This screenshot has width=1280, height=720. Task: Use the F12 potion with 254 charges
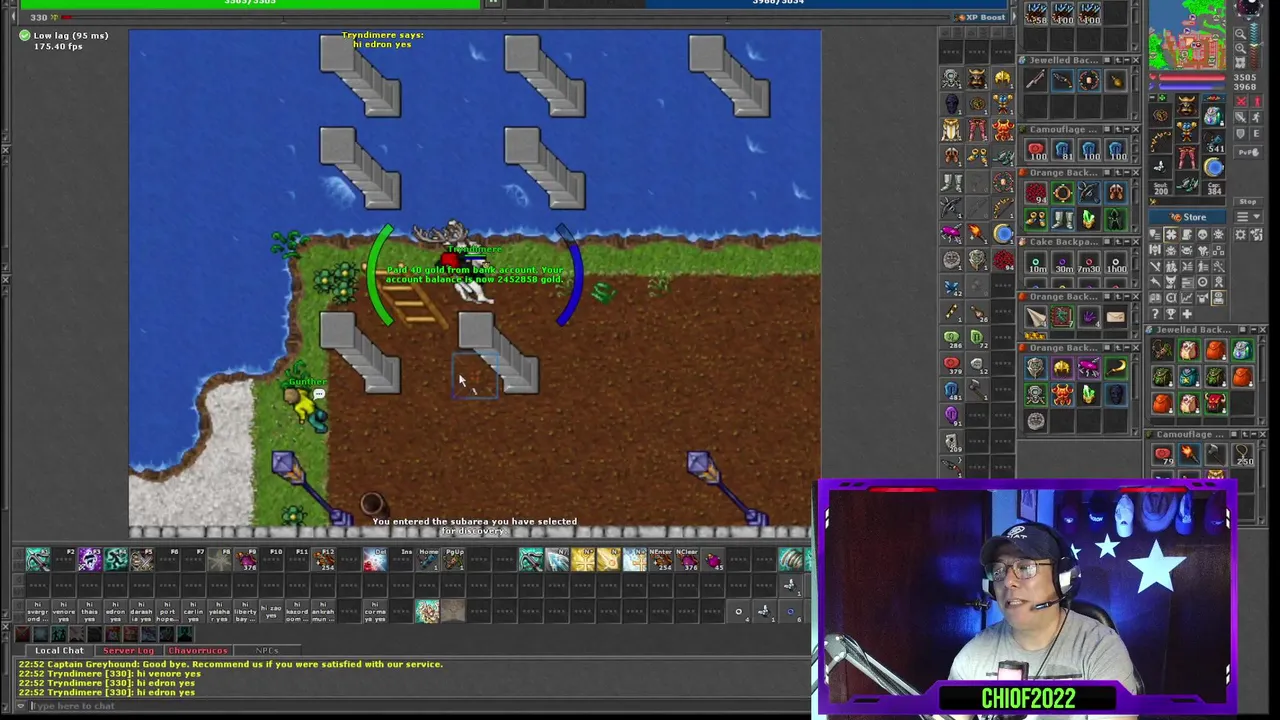(x=323, y=559)
